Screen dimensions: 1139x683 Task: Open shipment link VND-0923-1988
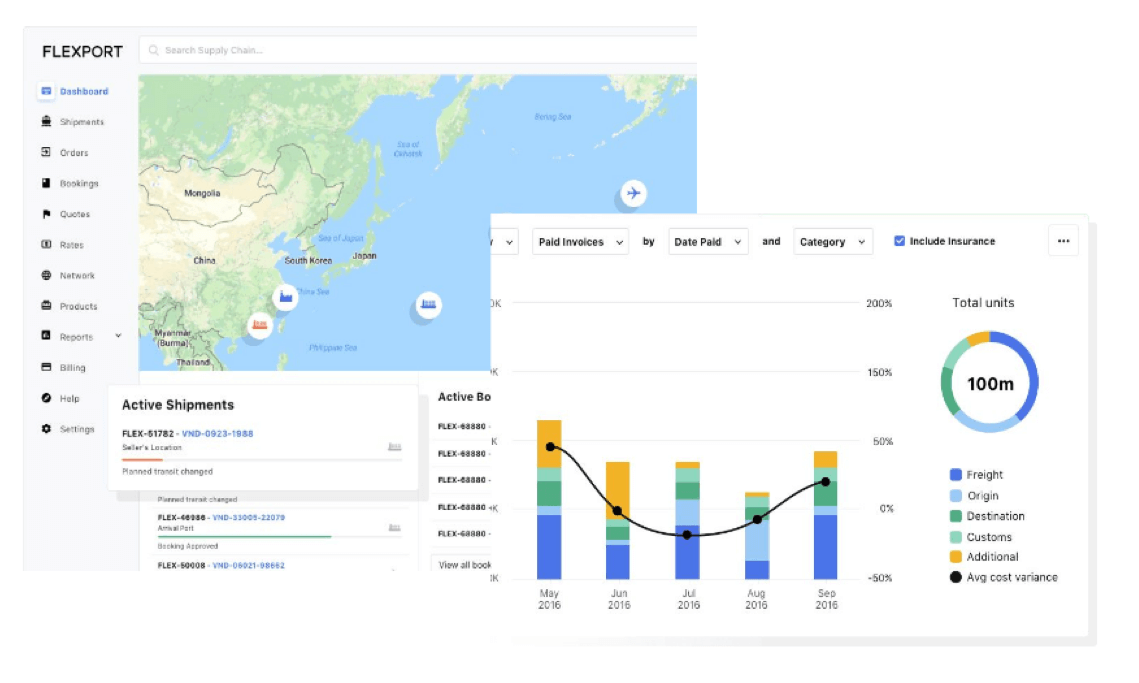pos(217,433)
